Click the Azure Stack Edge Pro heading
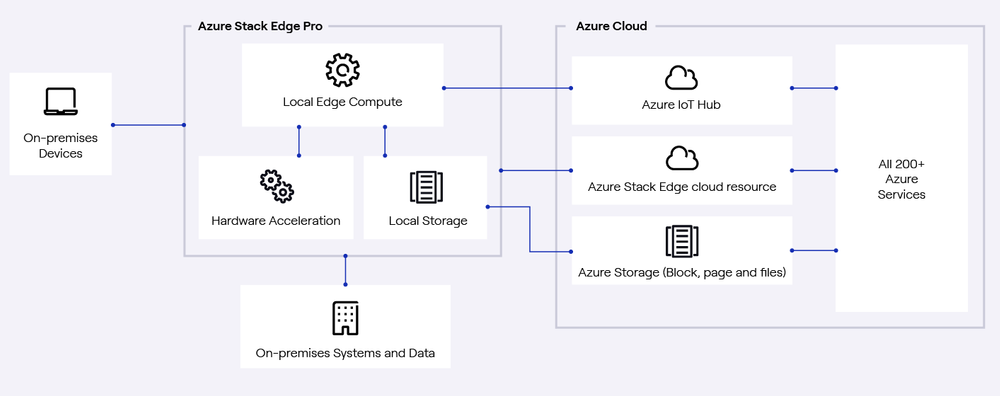Image resolution: width=1000 pixels, height=396 pixels. click(260, 26)
